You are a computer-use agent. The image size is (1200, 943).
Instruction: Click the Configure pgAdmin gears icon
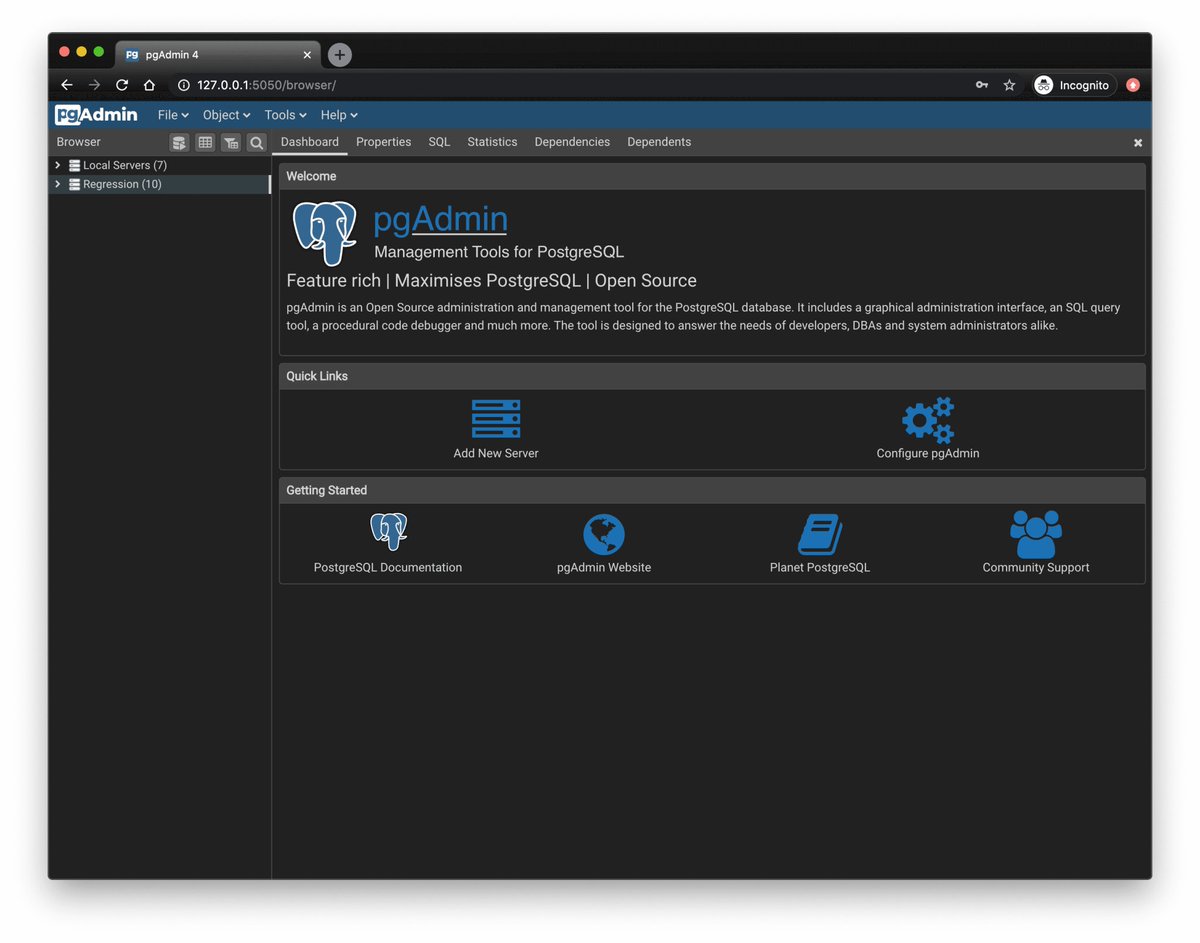tap(928, 420)
